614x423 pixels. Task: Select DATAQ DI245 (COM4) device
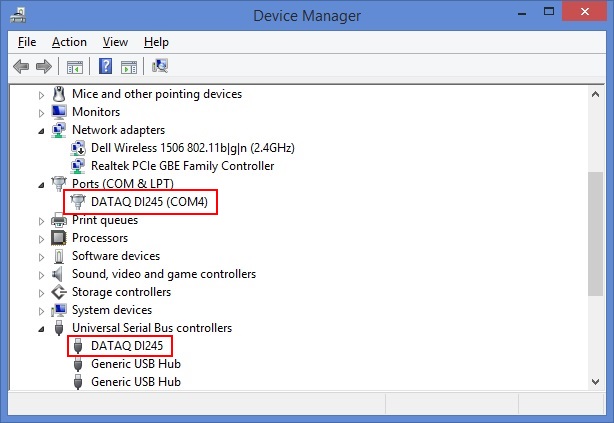pyautogui.click(x=149, y=202)
